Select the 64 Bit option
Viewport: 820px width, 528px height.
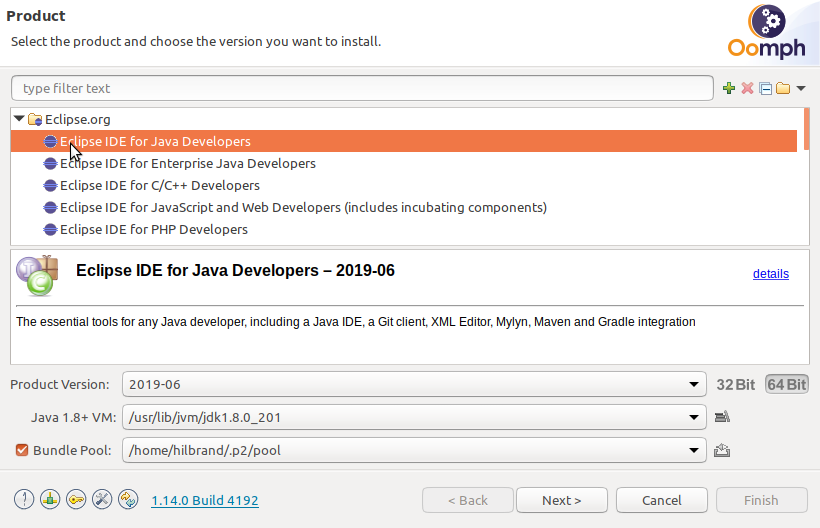tap(787, 384)
